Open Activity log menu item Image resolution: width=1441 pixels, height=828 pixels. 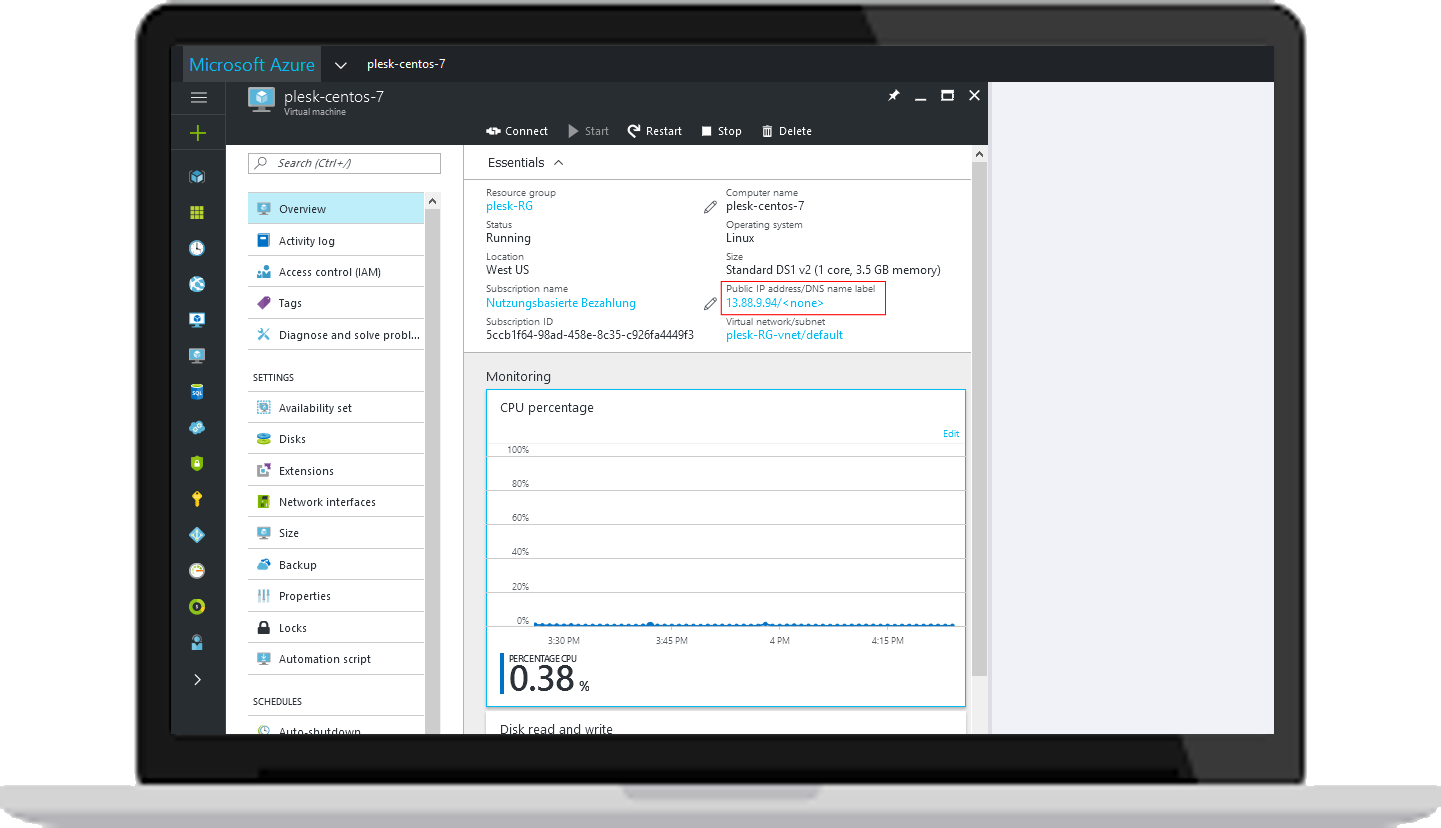point(336,241)
